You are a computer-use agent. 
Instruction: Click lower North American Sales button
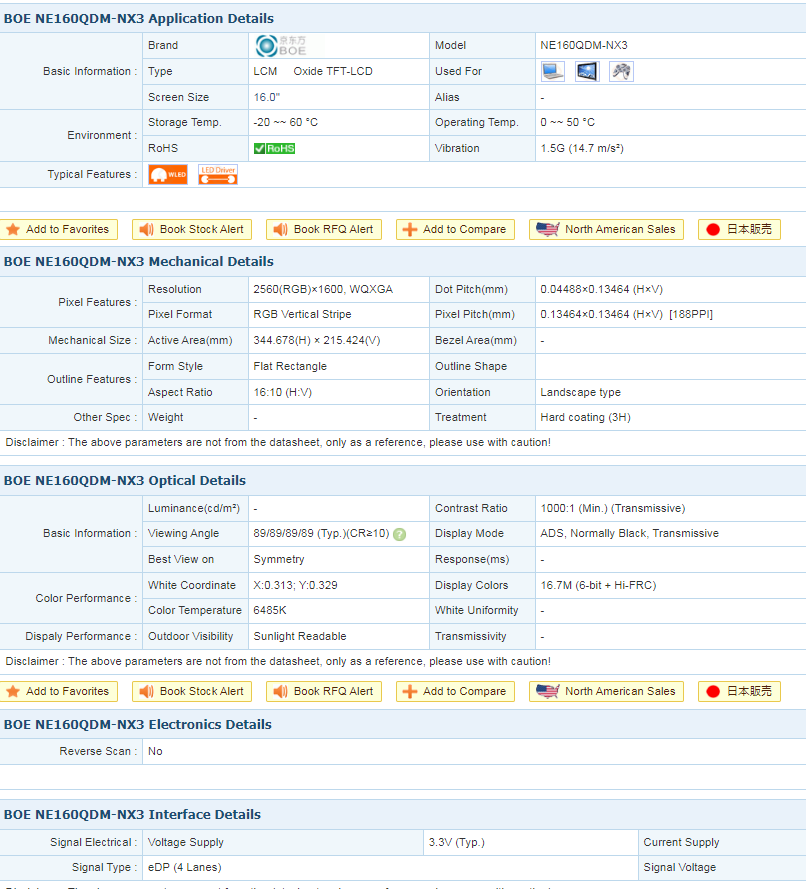(606, 692)
